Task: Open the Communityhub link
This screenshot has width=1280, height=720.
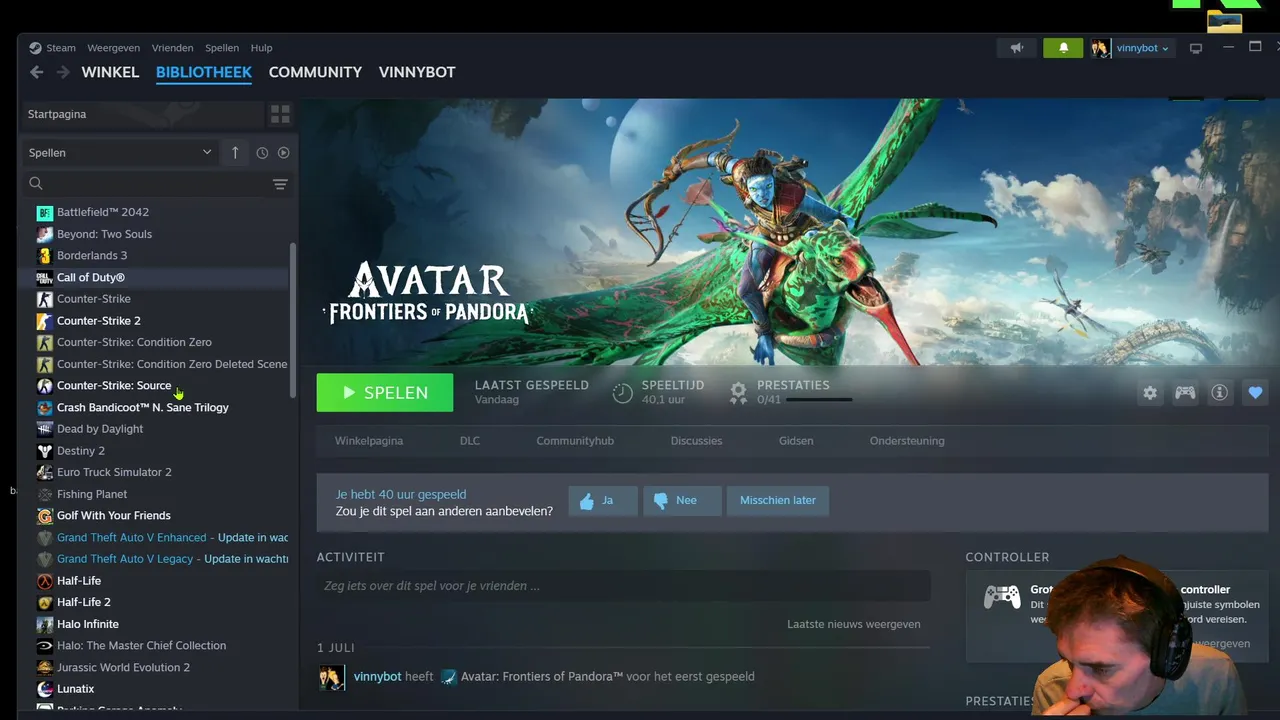Action: click(575, 441)
